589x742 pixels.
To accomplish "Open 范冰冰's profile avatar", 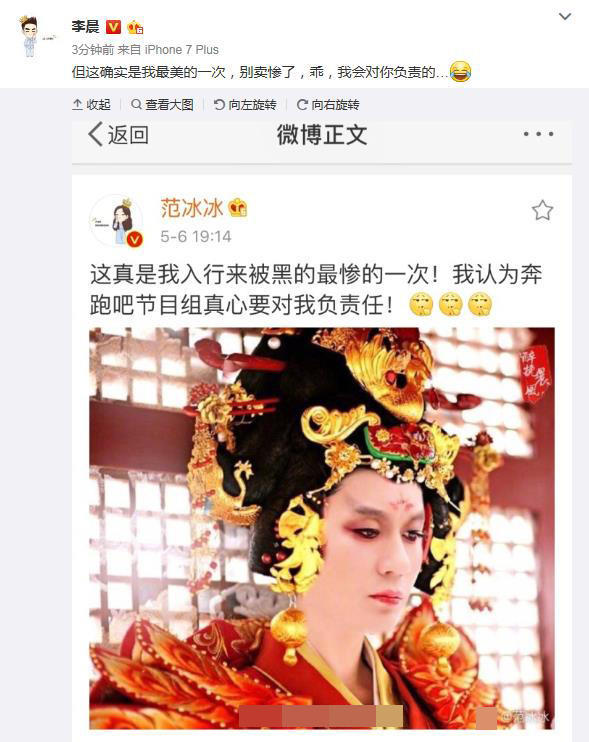I will point(116,221).
